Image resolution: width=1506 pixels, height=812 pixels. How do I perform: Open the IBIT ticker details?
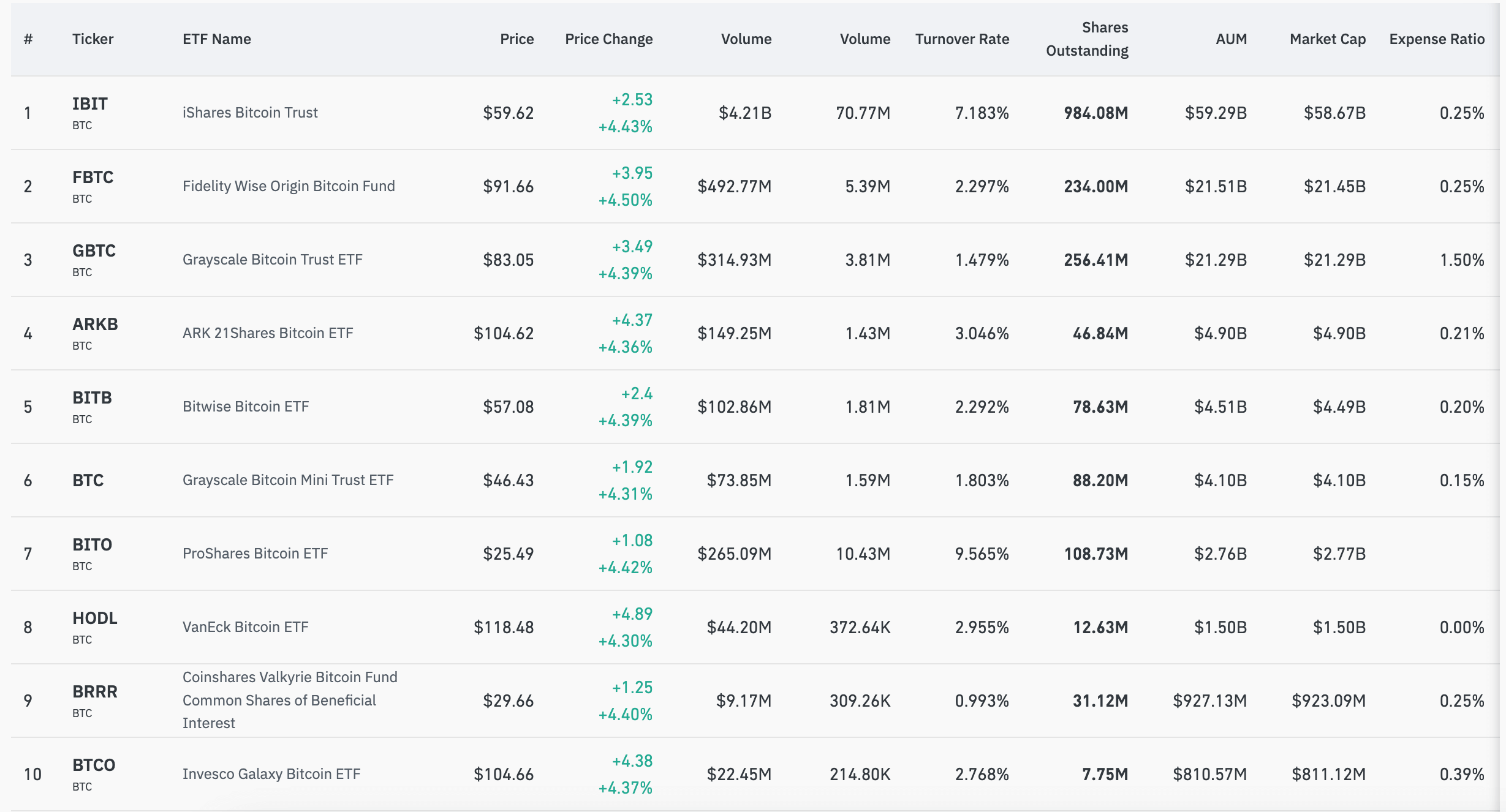(93, 104)
